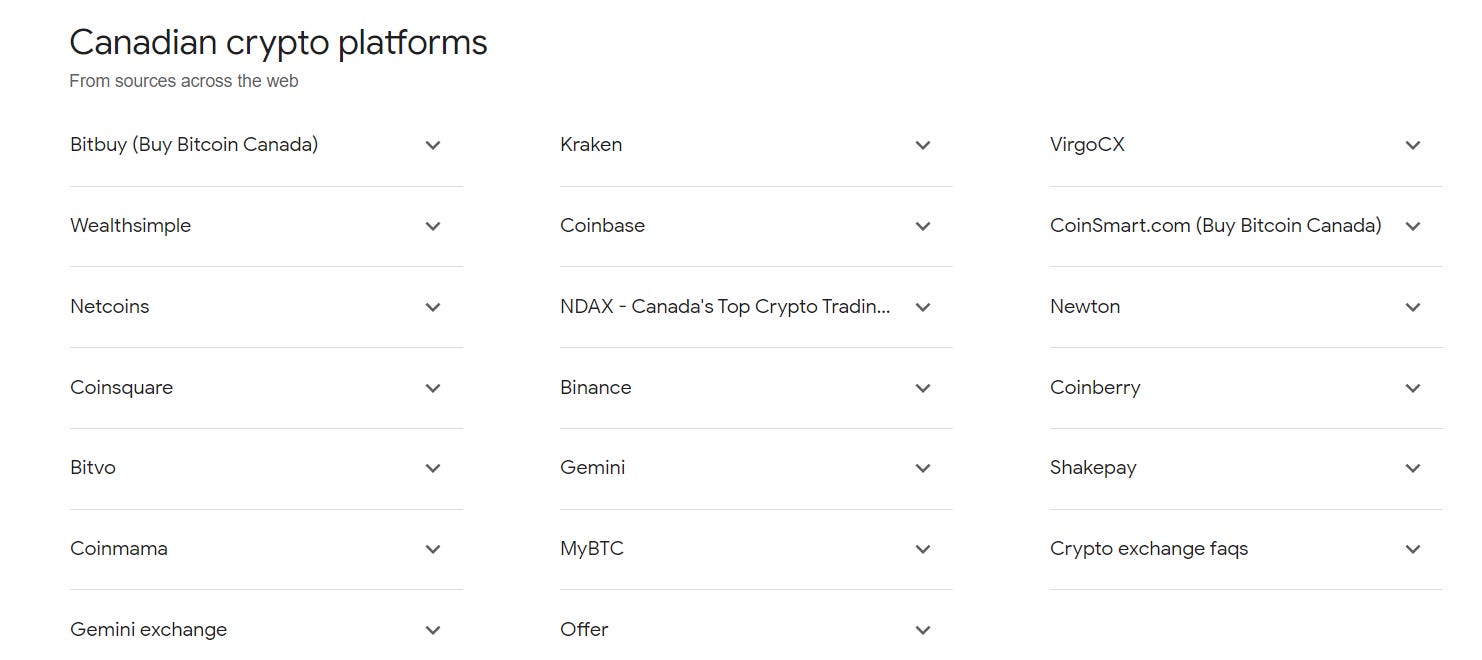Open the Coinbase dropdown arrow
The height and width of the screenshot is (660, 1482).
coord(923,226)
